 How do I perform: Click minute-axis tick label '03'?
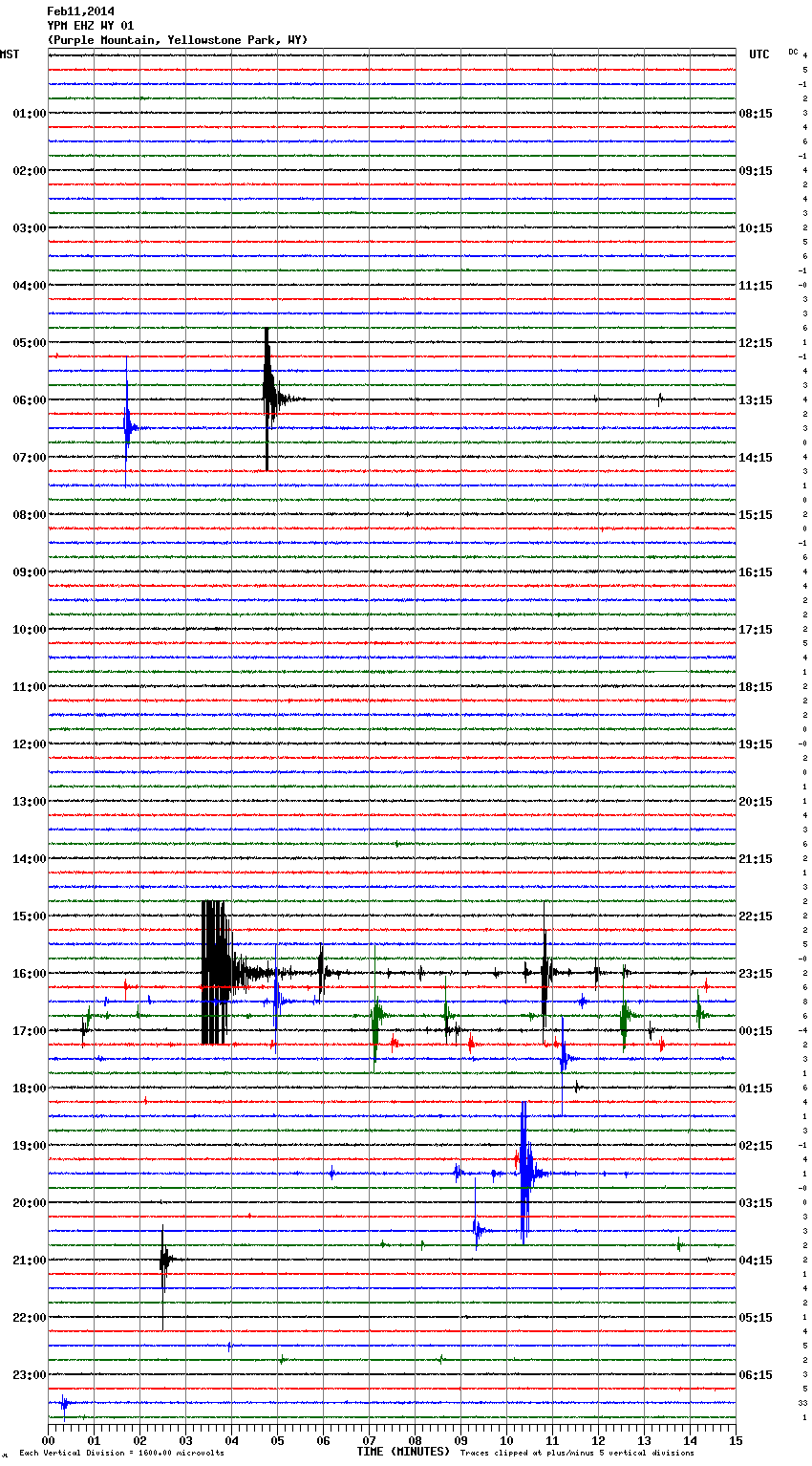click(x=185, y=1440)
